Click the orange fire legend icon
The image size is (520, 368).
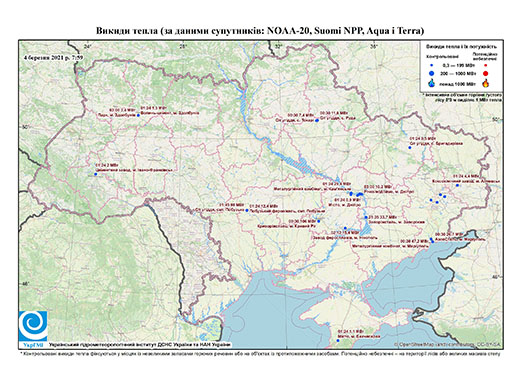[x=486, y=83]
